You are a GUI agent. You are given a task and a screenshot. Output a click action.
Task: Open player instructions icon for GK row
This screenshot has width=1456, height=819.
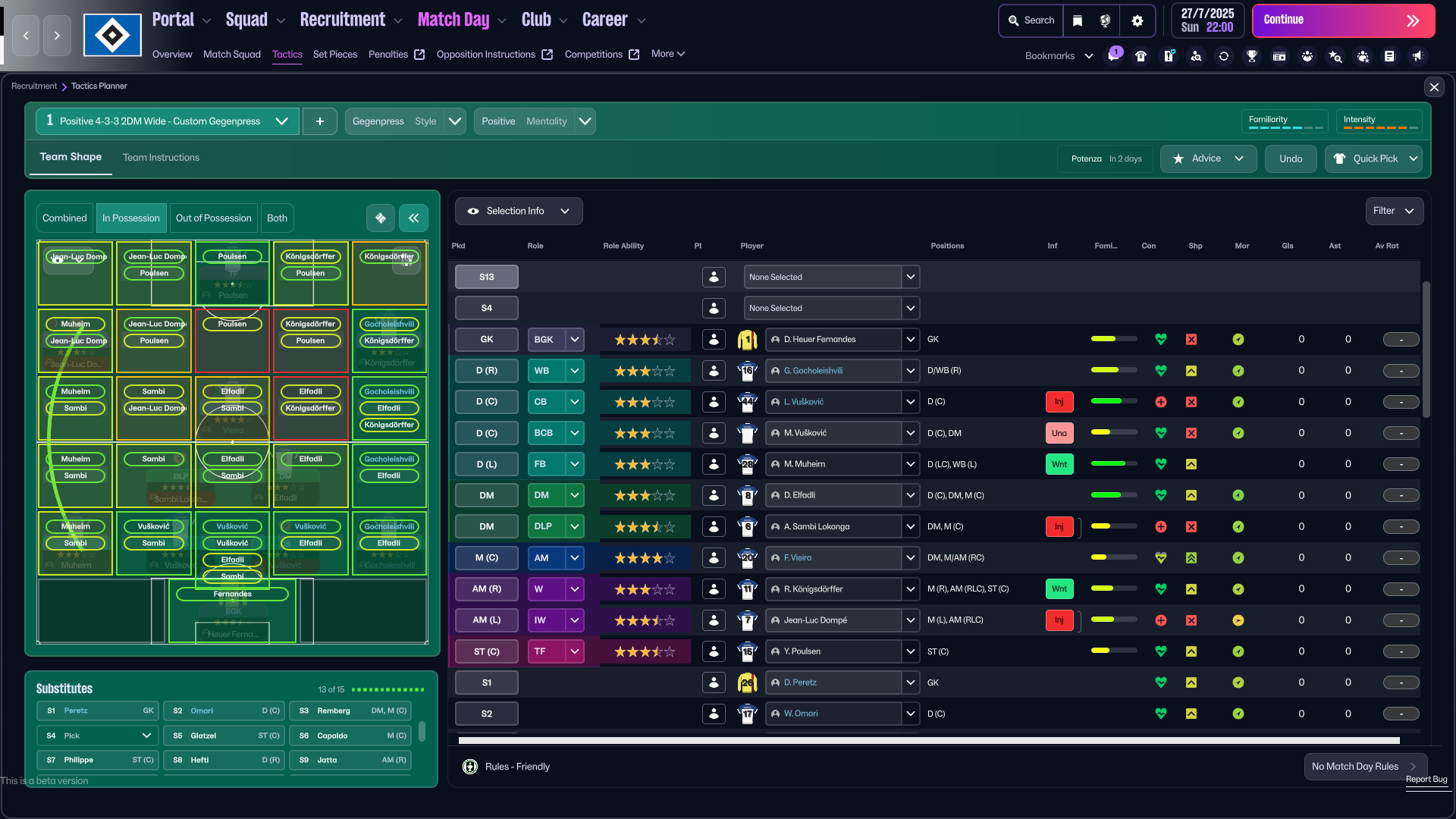714,340
